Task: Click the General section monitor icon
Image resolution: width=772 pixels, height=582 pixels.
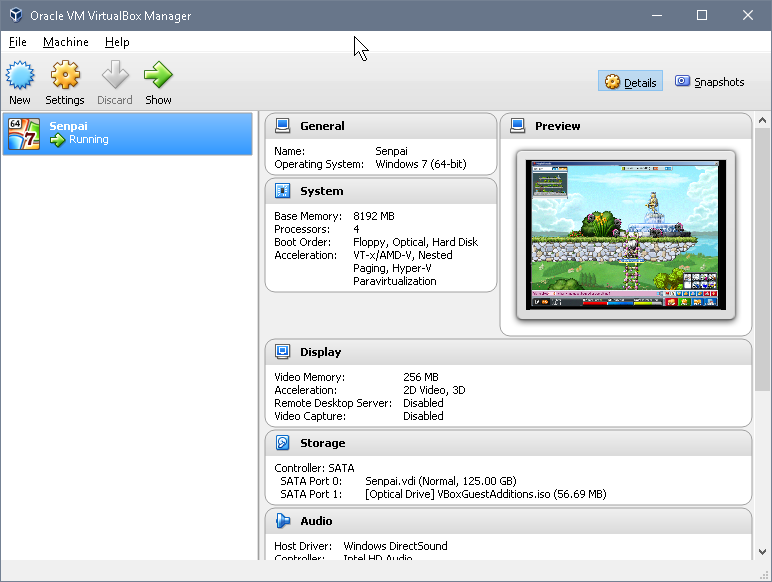Action: (x=283, y=126)
